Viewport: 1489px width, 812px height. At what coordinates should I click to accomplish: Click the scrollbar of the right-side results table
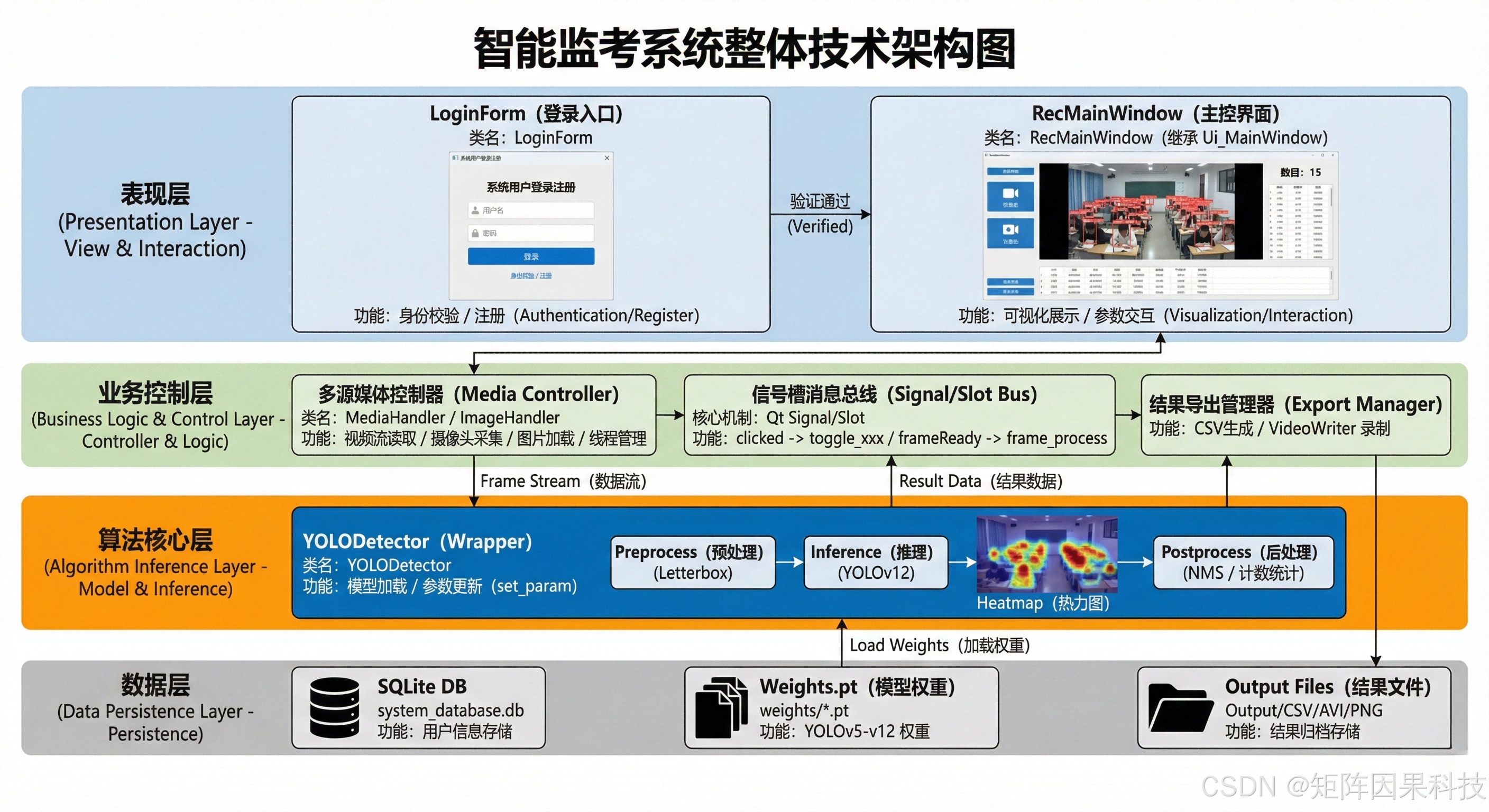(x=1331, y=197)
